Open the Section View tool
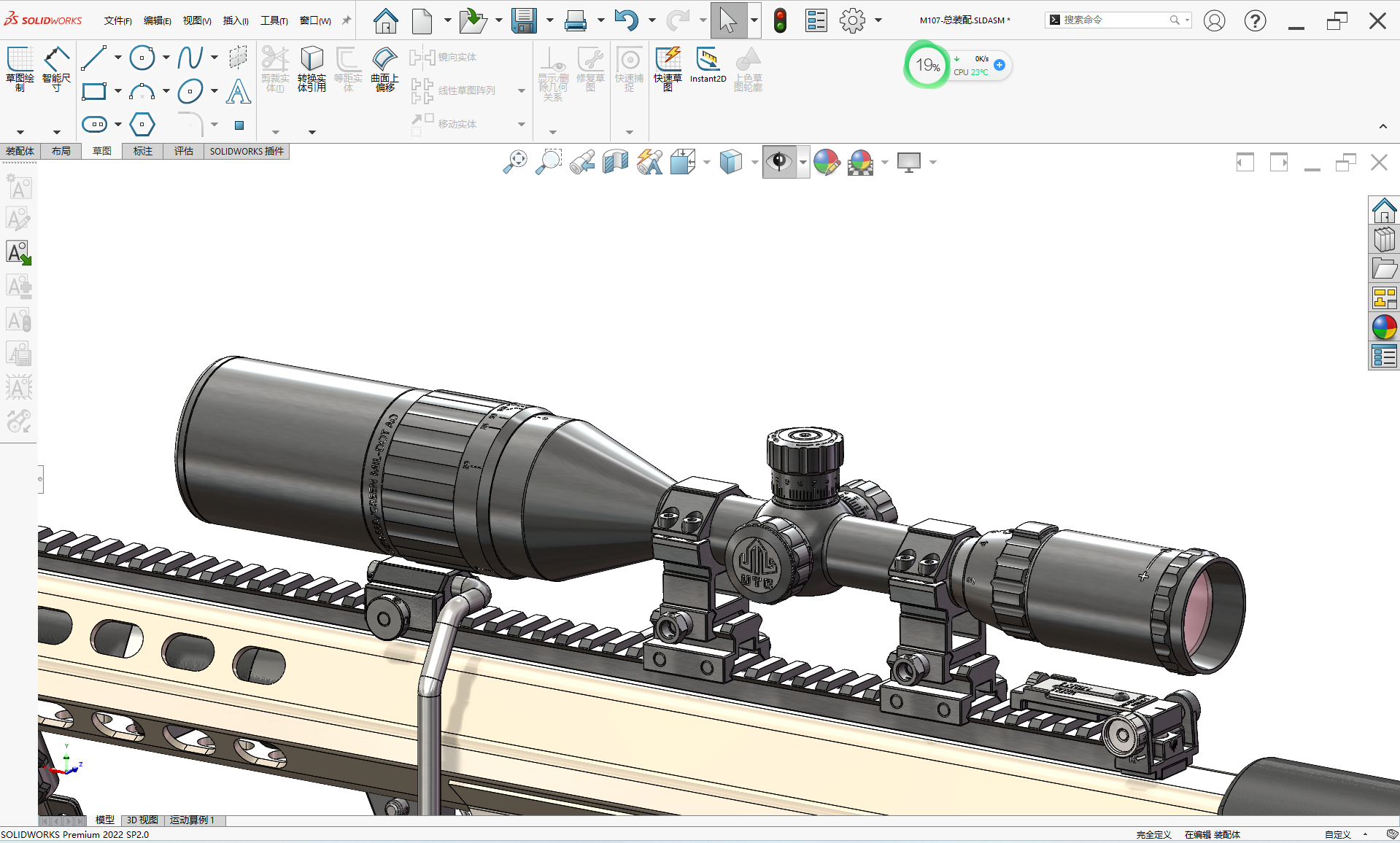This screenshot has height=843, width=1400. click(616, 162)
